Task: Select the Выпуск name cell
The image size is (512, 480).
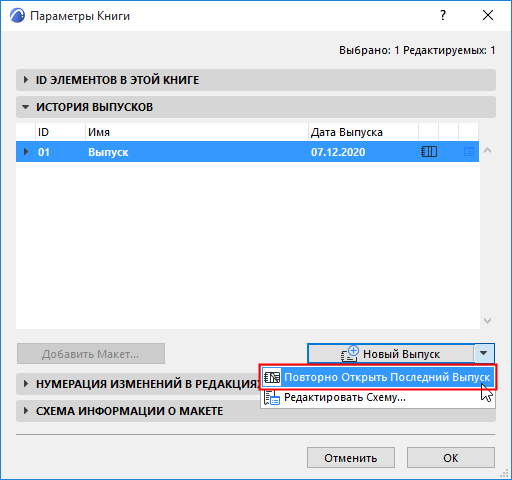Action: 108,152
